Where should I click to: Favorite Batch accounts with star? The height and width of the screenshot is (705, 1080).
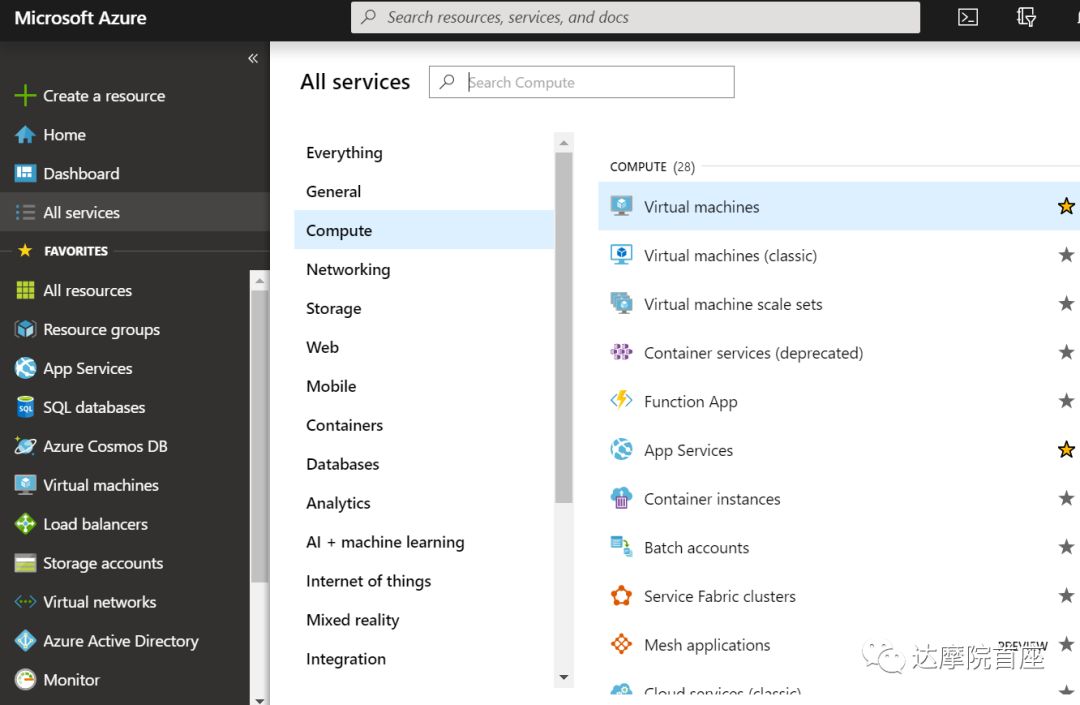click(1066, 547)
